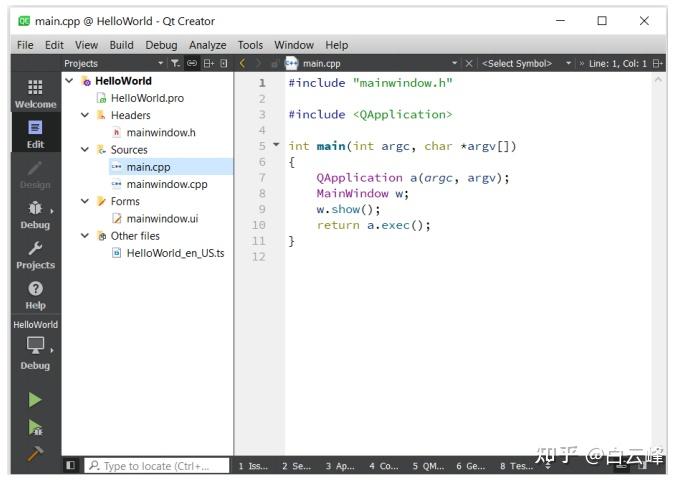
Task: Open the 6 General Messages pane
Action: [471, 466]
